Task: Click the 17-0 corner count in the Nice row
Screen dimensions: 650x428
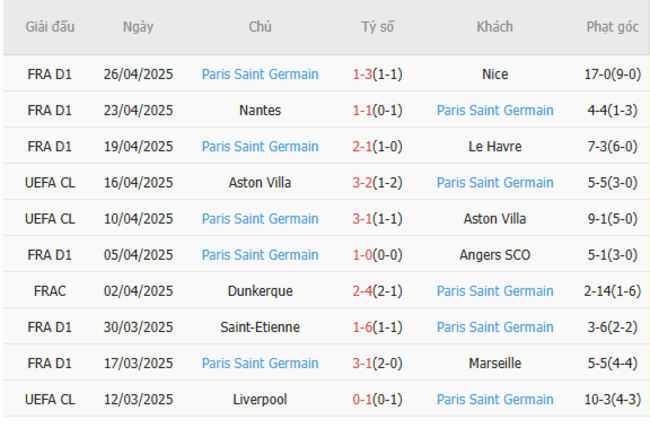Action: click(600, 74)
